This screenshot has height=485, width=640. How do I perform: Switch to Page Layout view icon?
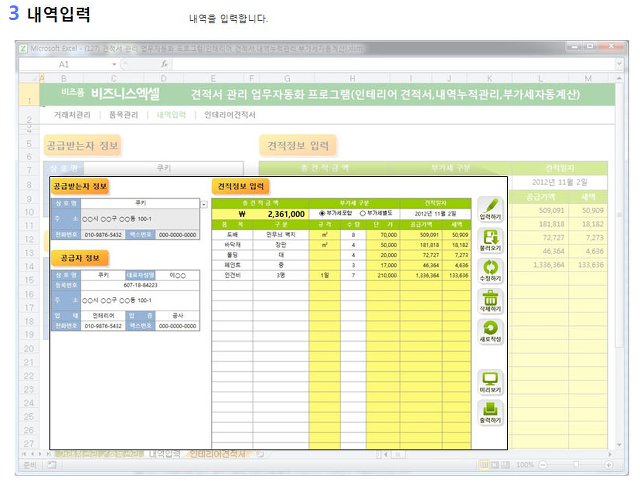(495, 465)
